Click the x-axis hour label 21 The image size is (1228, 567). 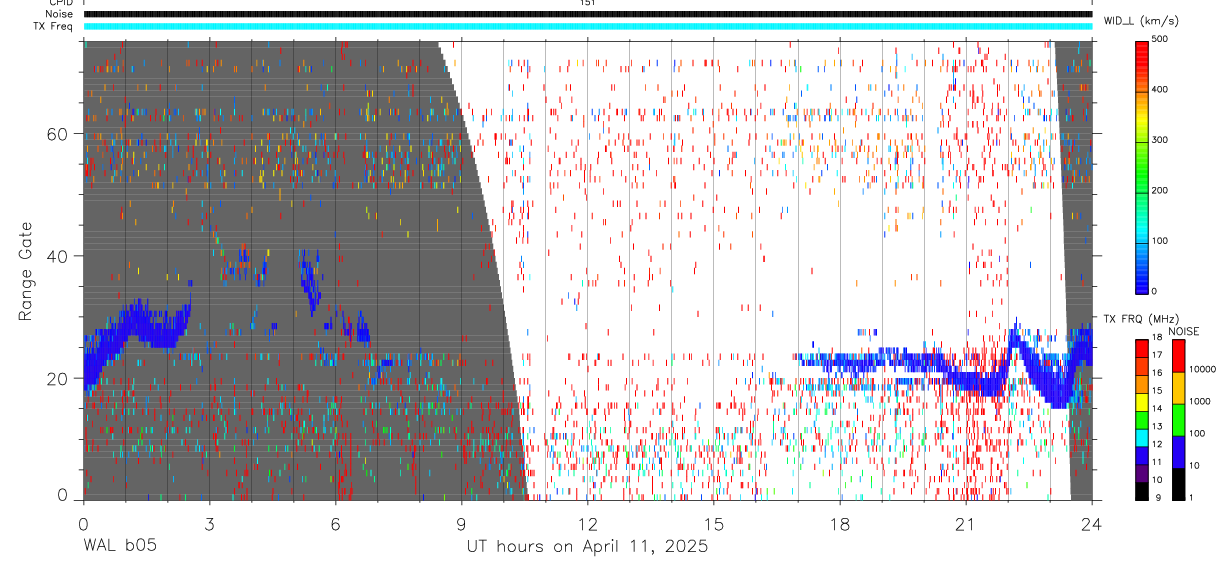(x=965, y=524)
